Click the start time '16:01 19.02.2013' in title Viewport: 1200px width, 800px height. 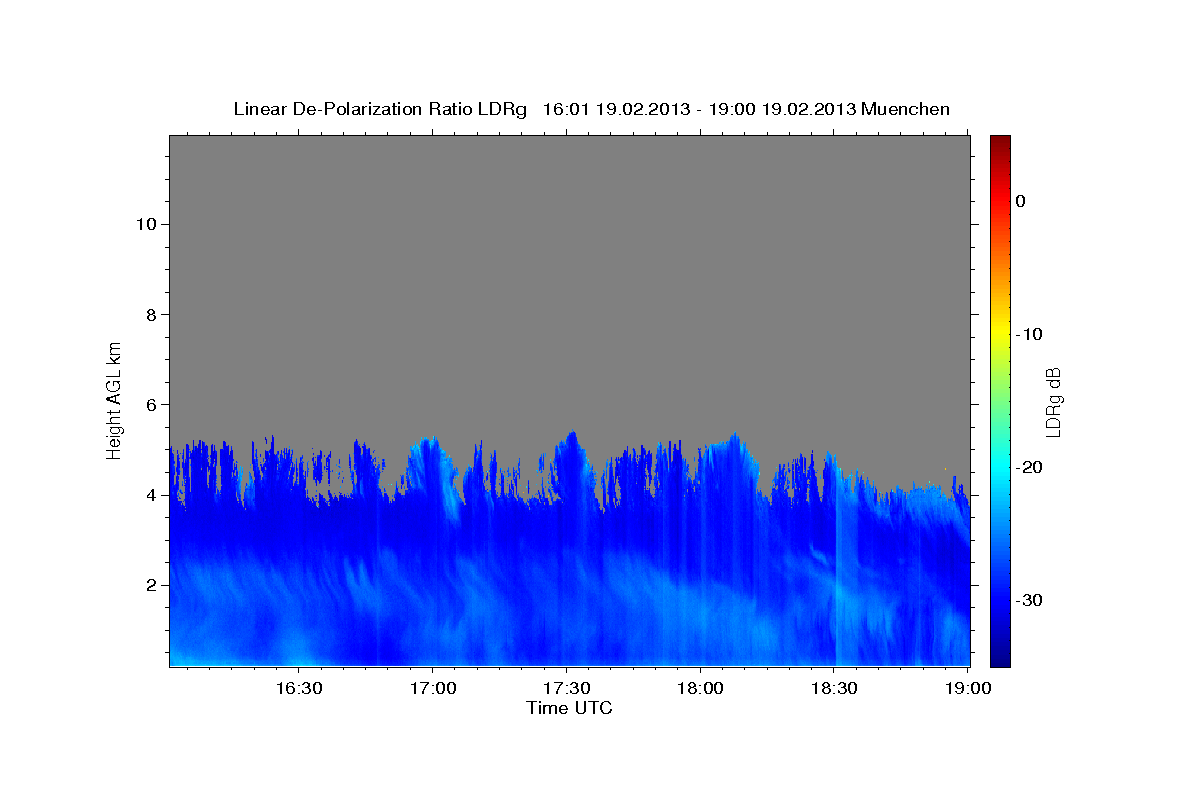pyautogui.click(x=616, y=109)
